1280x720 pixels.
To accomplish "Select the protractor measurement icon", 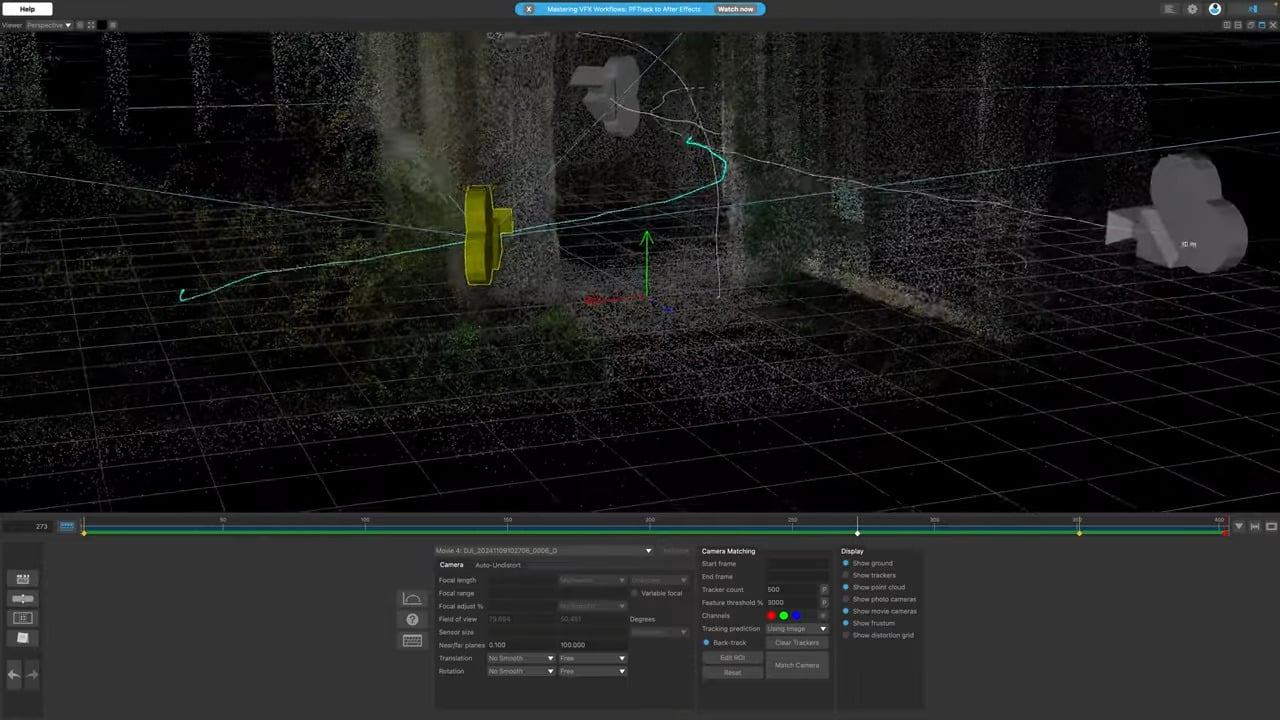I will point(412,598).
